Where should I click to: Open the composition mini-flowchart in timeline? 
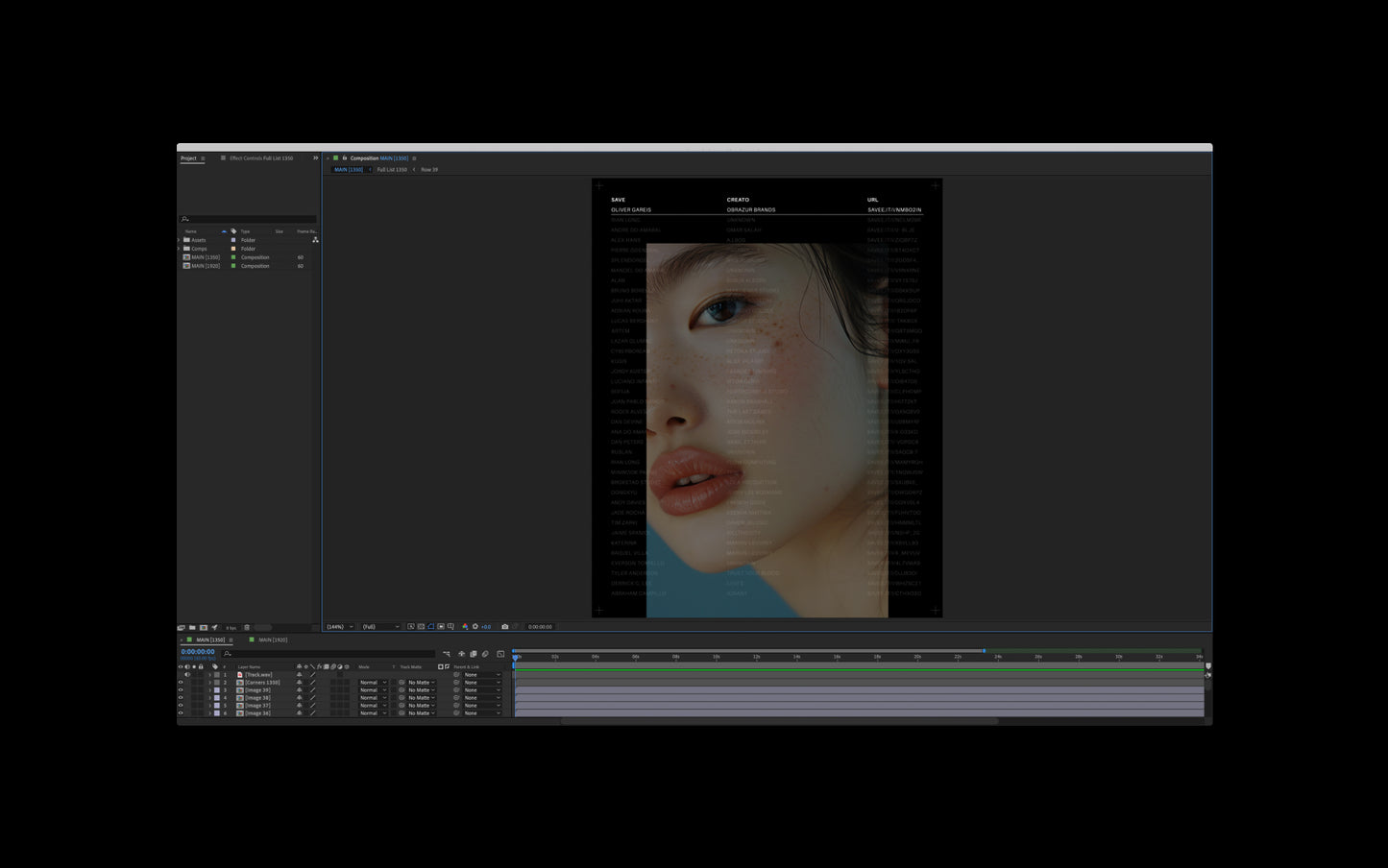[x=446, y=654]
